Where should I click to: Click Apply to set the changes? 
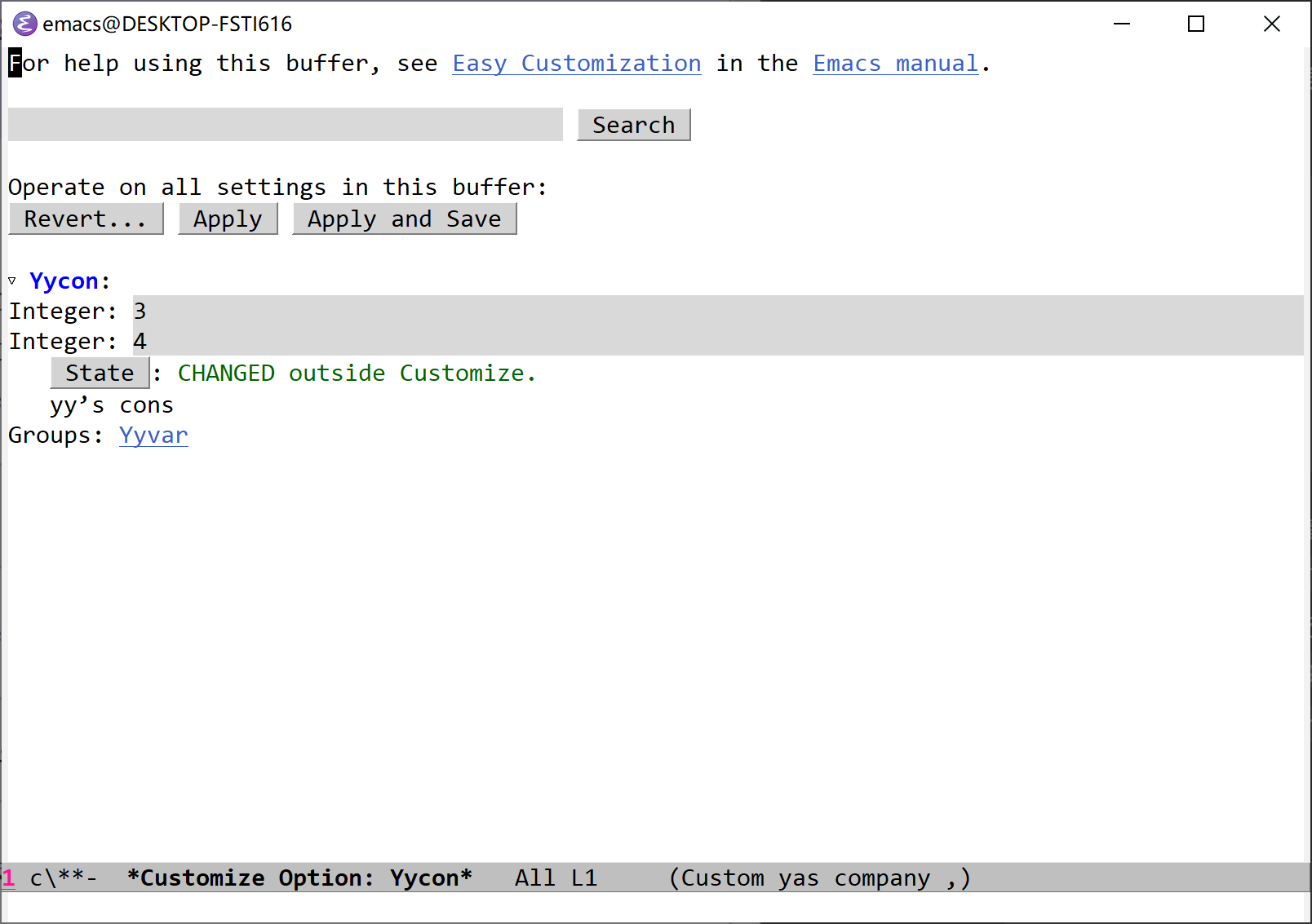pos(228,219)
